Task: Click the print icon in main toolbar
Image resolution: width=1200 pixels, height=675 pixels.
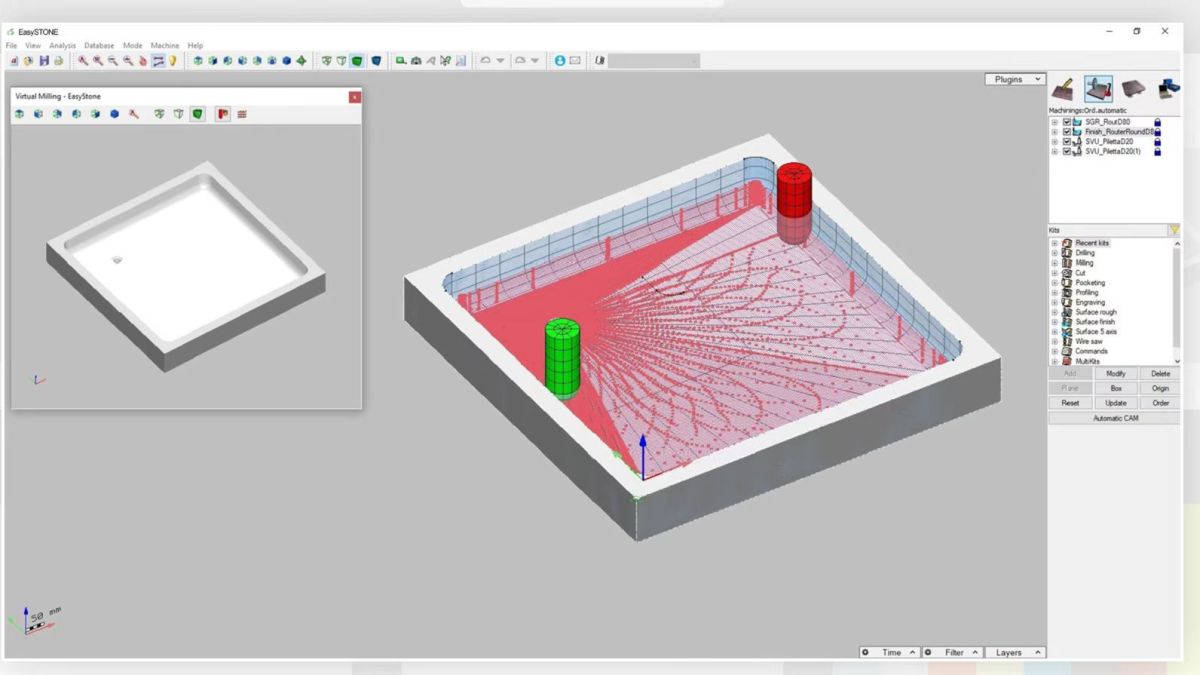Action: click(x=59, y=61)
